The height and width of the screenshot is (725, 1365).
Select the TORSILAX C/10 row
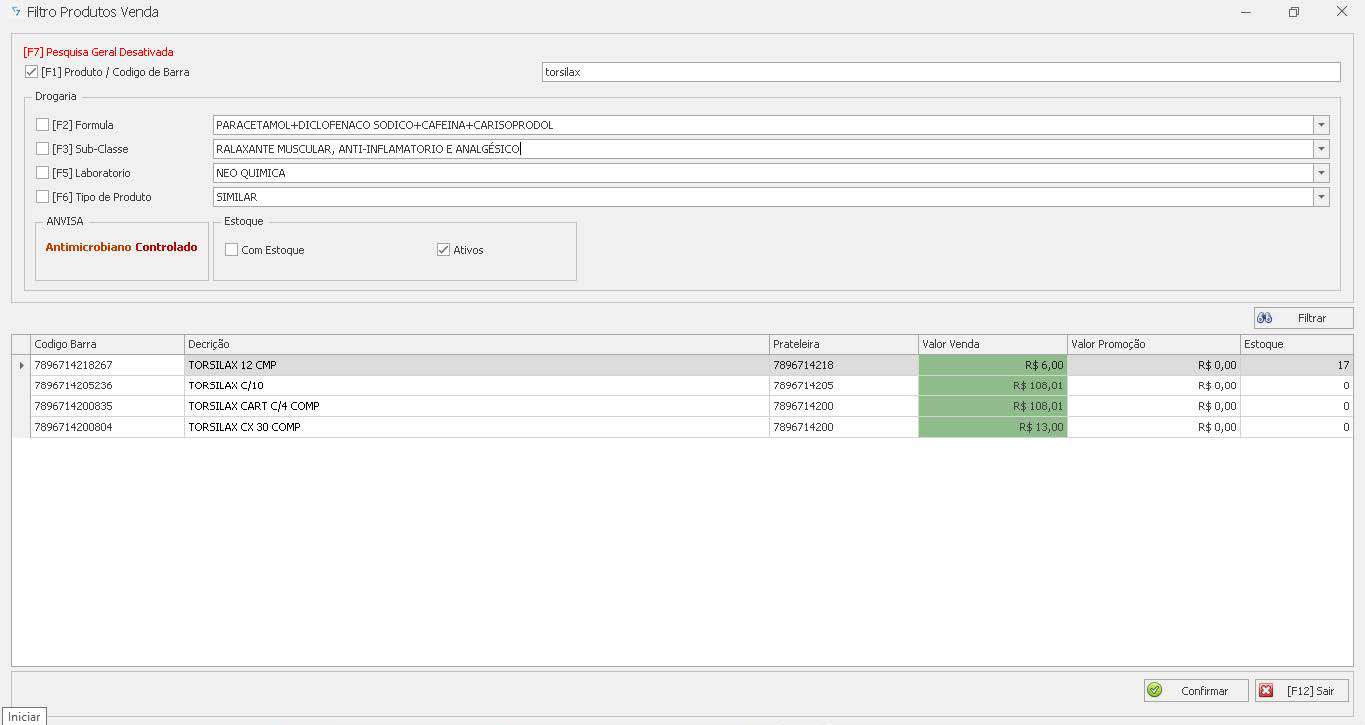tap(682, 385)
